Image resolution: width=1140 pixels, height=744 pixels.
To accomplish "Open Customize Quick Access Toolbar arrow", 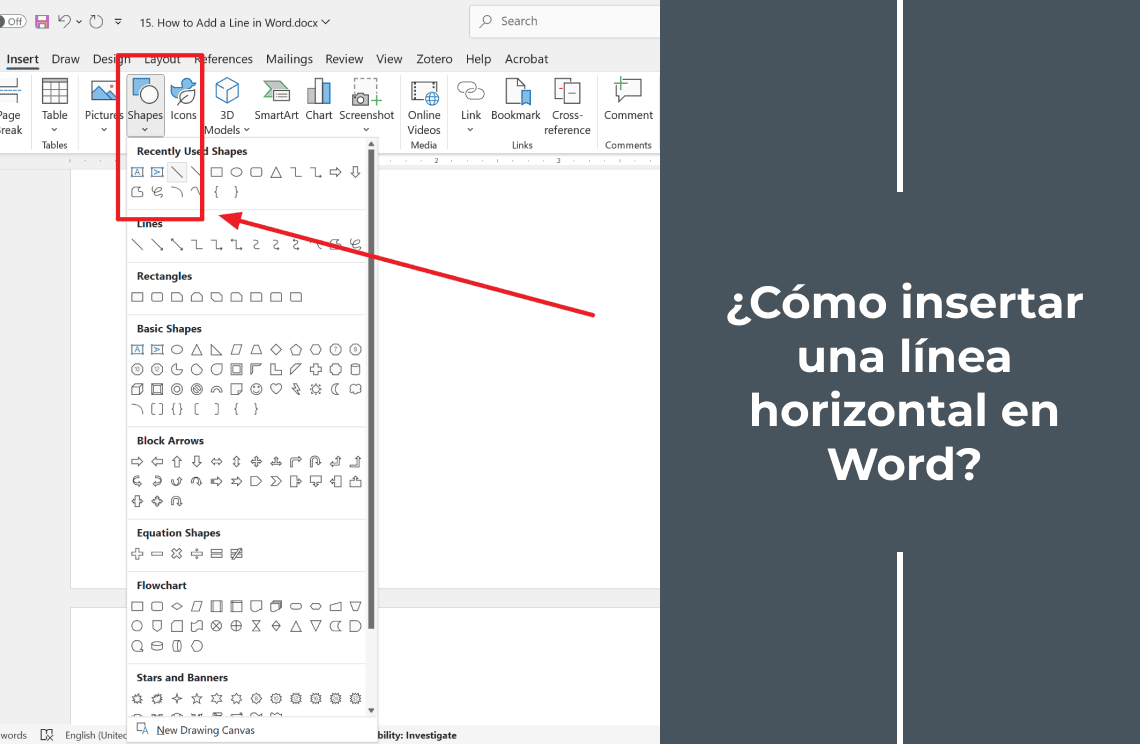I will coord(119,22).
